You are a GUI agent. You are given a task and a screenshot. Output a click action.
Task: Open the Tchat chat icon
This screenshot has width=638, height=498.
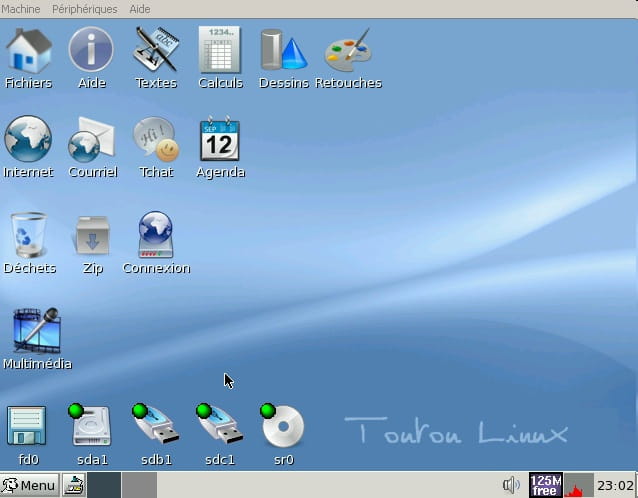click(156, 139)
